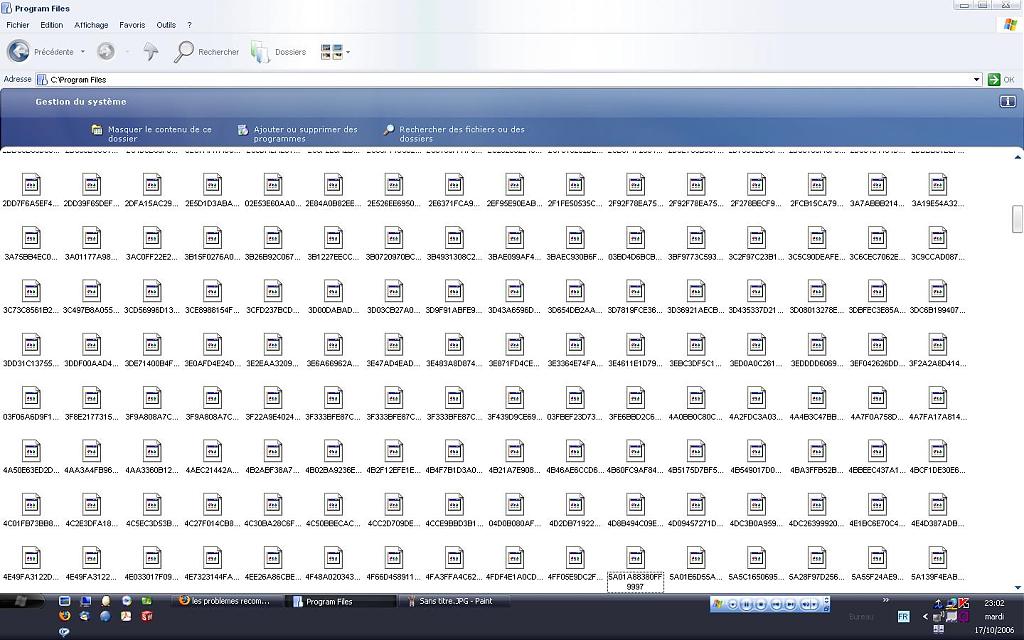Click the forward navigation arrow button
The image size is (1024, 640).
point(106,52)
